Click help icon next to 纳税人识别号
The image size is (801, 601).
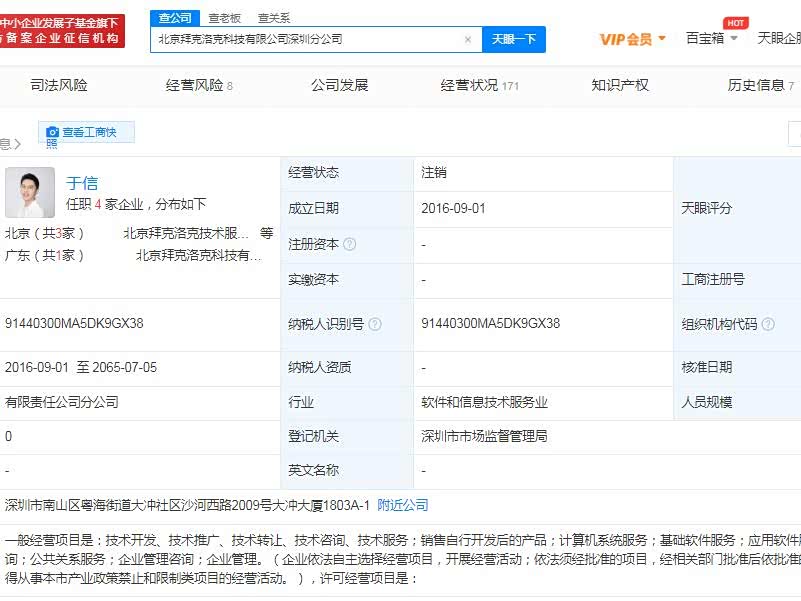tap(374, 324)
